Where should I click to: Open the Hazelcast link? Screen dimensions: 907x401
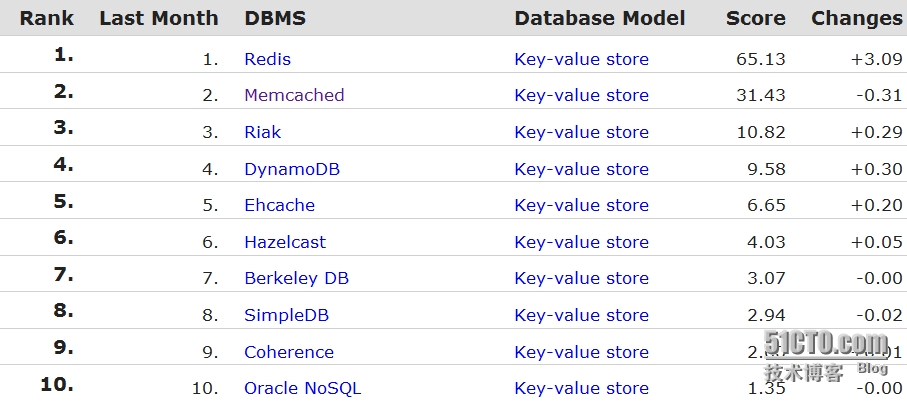coord(285,242)
